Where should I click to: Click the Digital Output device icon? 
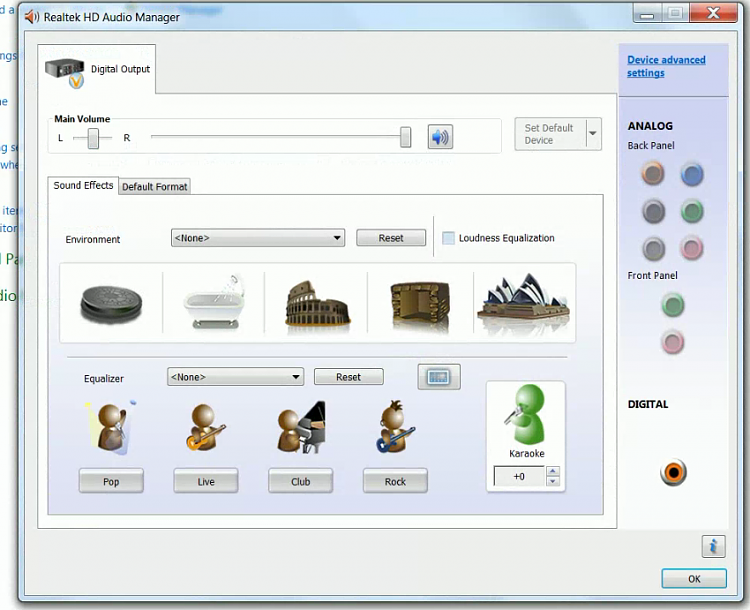point(65,72)
